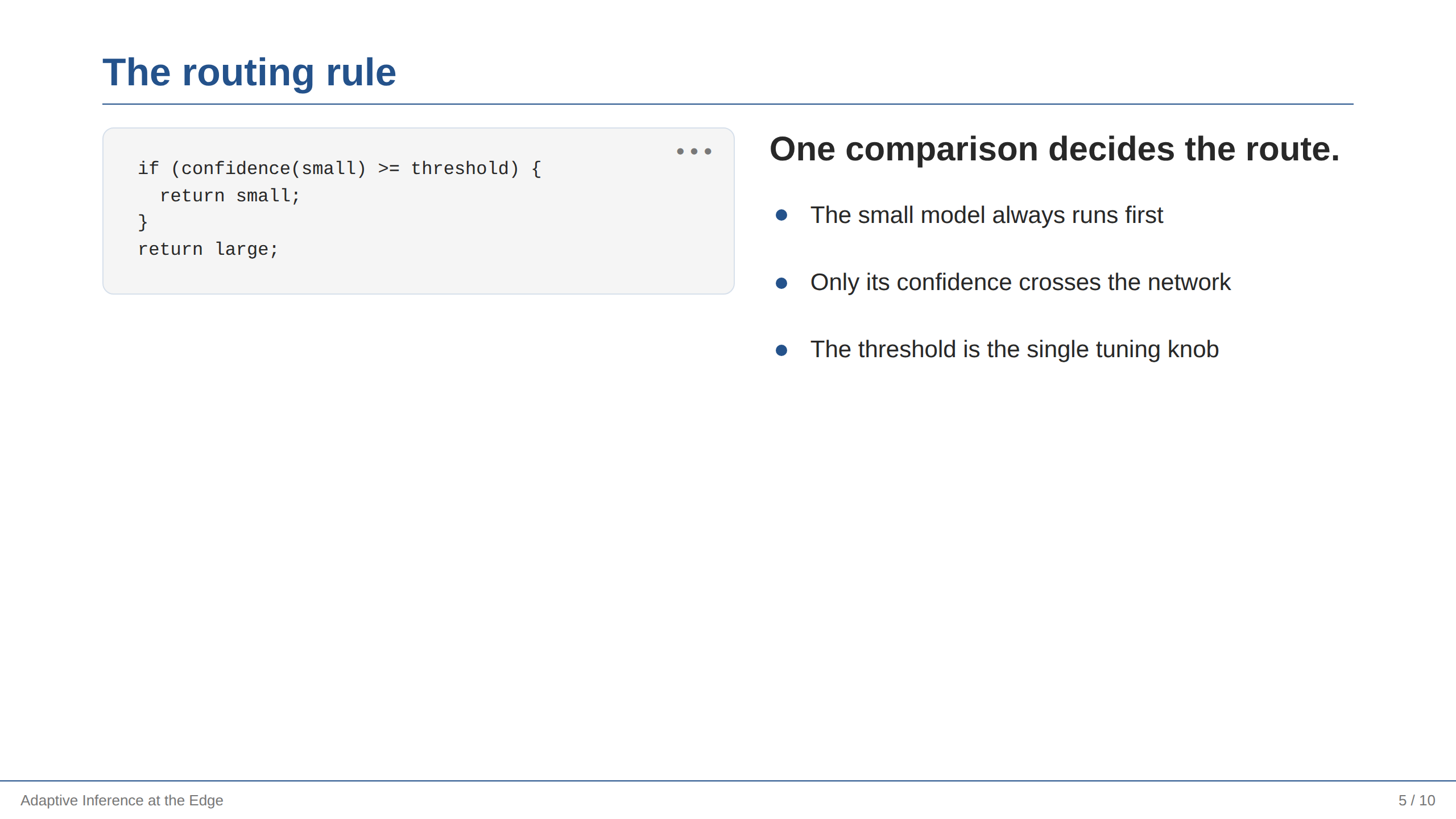Click the blue rule under the slide title
Image resolution: width=1456 pixels, height=819 pixels.
(728, 104)
